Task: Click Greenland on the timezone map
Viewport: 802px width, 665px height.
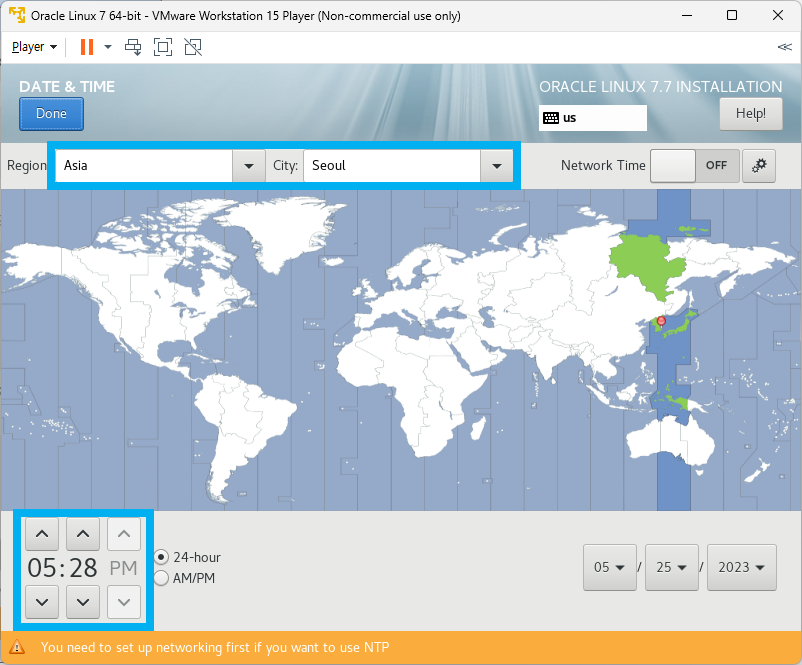Action: coord(284,228)
